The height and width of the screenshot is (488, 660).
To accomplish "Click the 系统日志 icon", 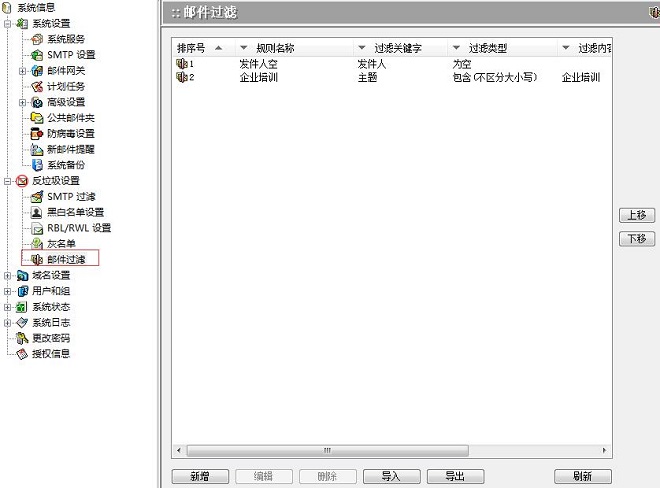I will point(22,323).
